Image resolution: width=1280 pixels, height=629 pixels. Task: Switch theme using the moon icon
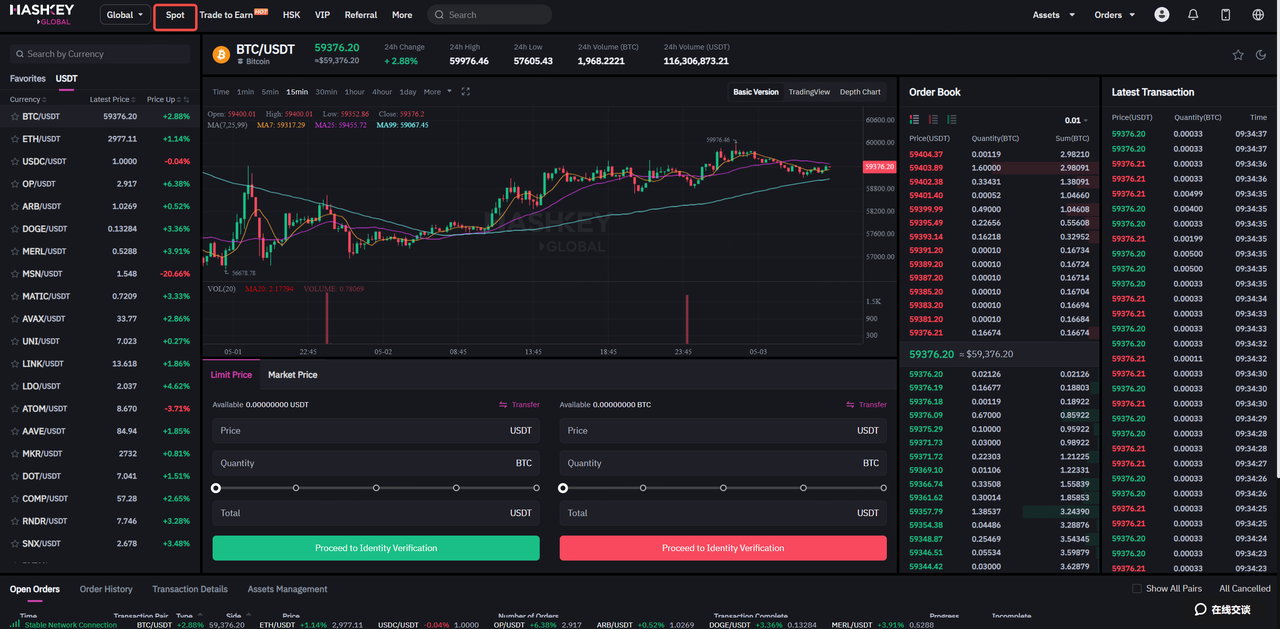1261,55
